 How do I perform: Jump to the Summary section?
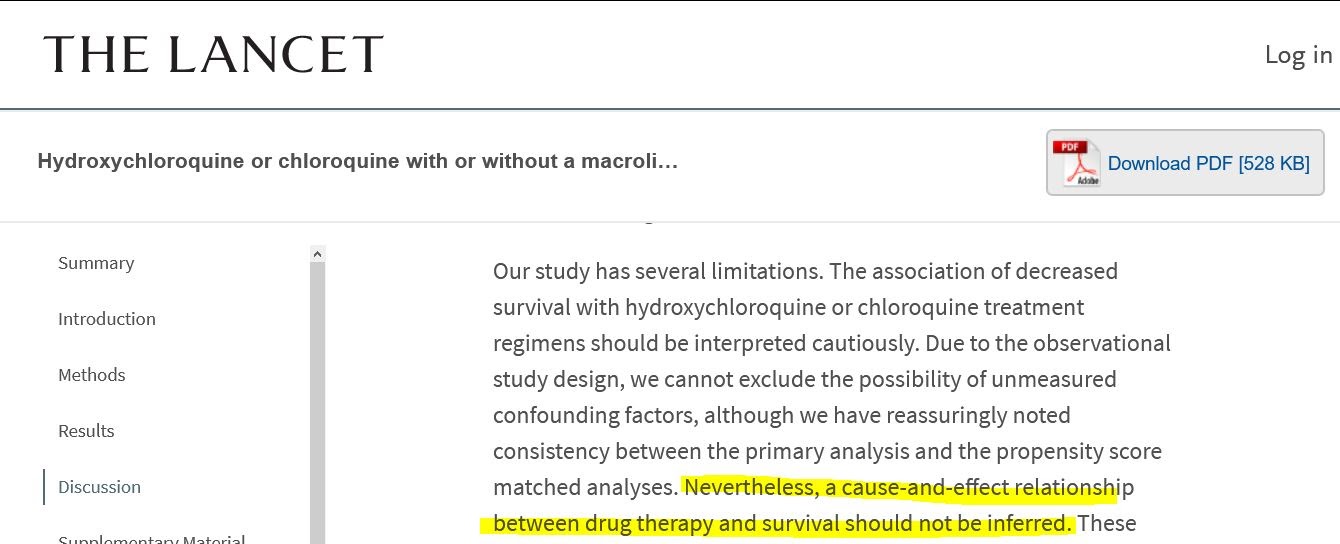96,263
